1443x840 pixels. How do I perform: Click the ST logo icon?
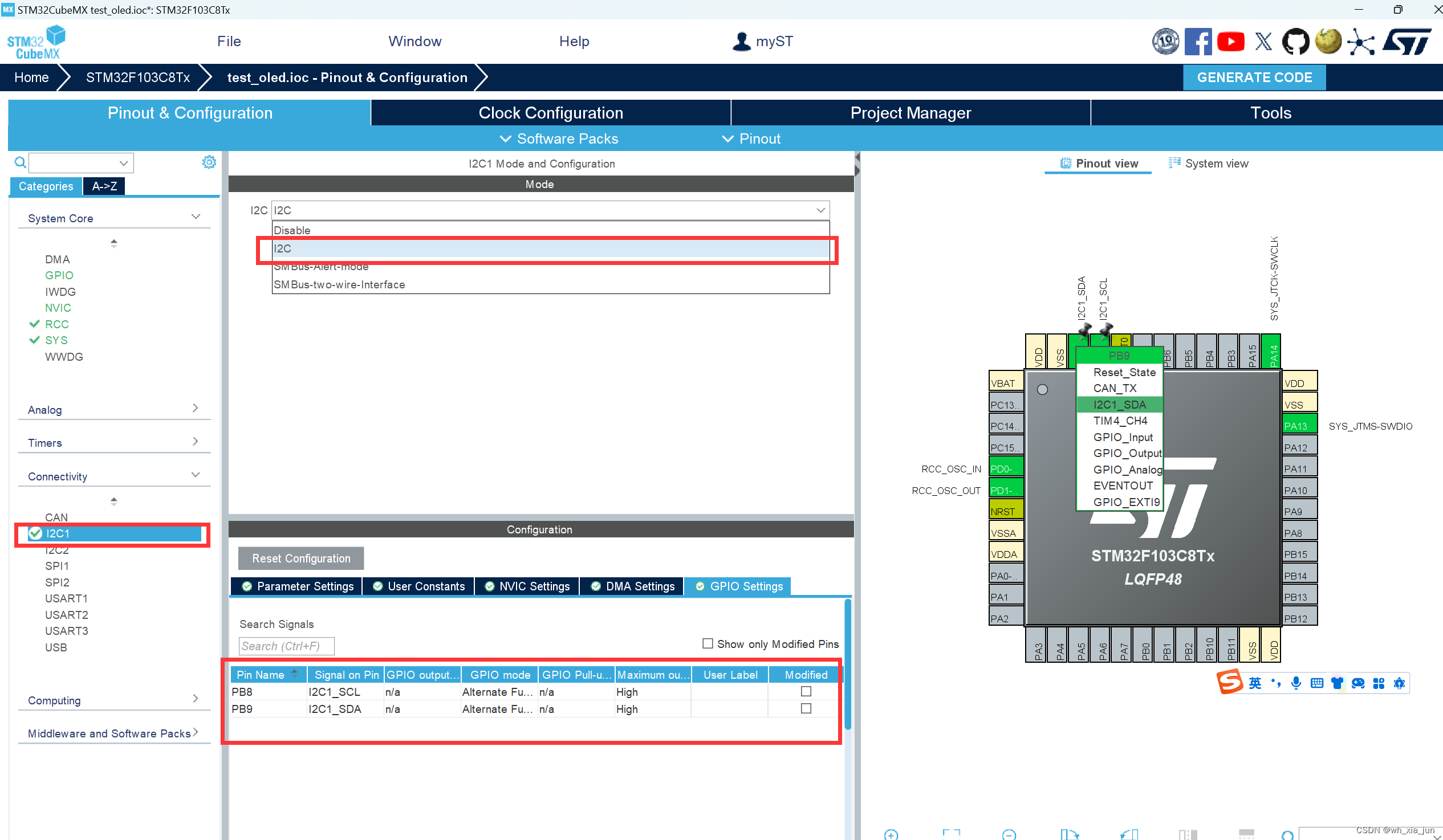pyautogui.click(x=1407, y=42)
